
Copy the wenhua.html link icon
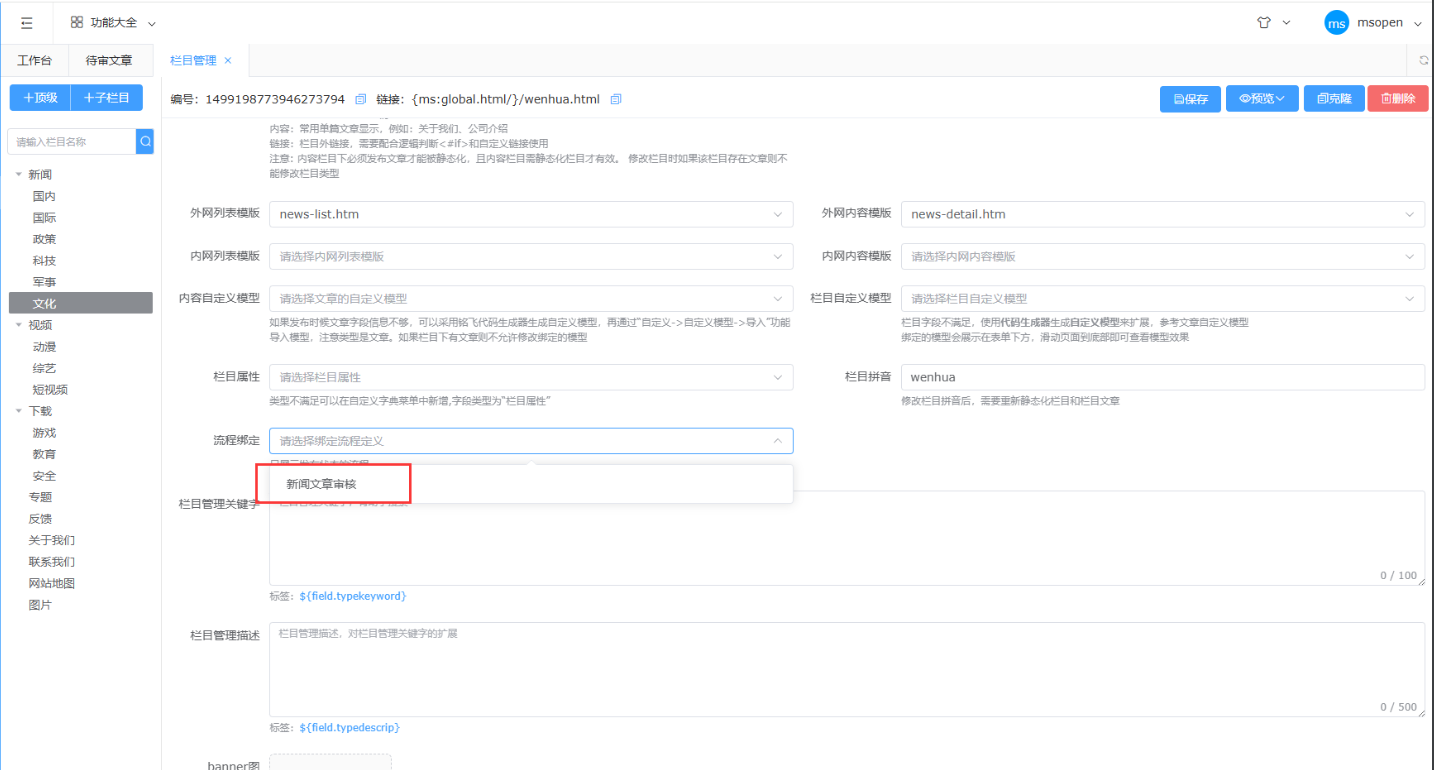point(616,99)
